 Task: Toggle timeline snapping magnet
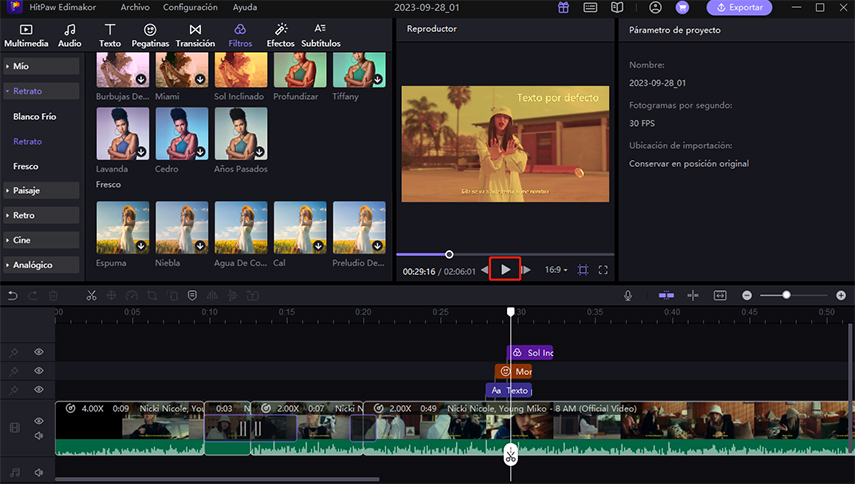coord(666,295)
